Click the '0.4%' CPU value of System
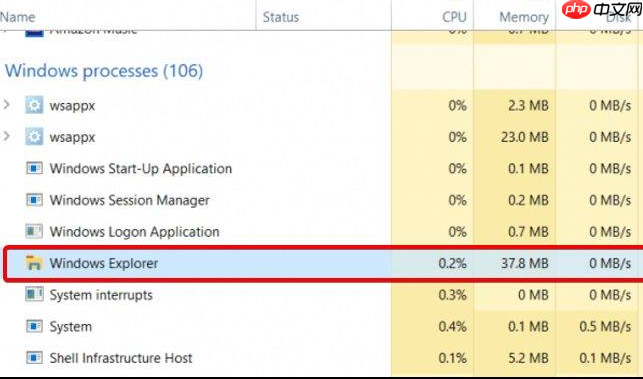Screen dimensions: 643x379 452,326
